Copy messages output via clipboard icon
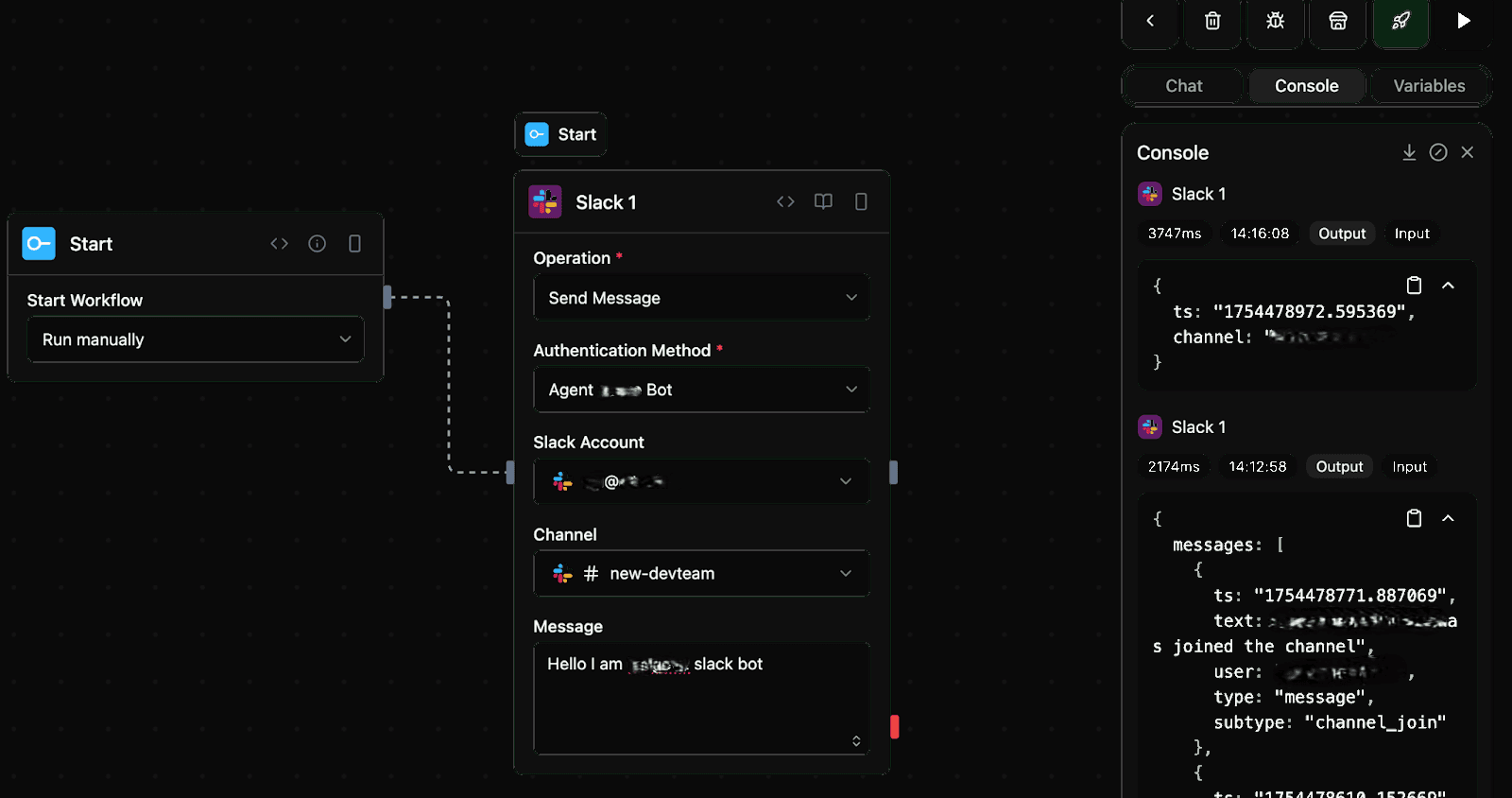This screenshot has height=798, width=1512. [1414, 518]
